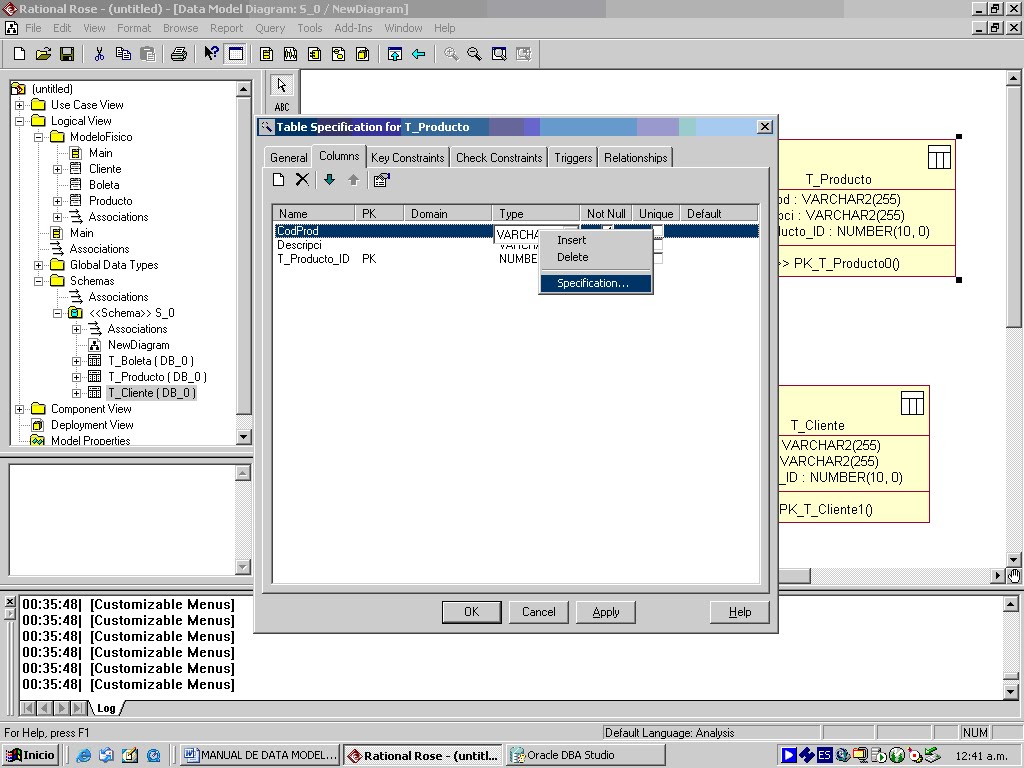The height and width of the screenshot is (768, 1024).
Task: Collapse the Logical View node
Action: (20, 121)
